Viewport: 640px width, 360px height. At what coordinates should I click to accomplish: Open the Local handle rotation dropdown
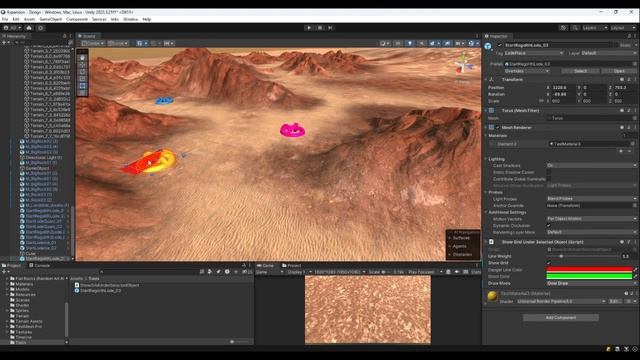coord(118,43)
